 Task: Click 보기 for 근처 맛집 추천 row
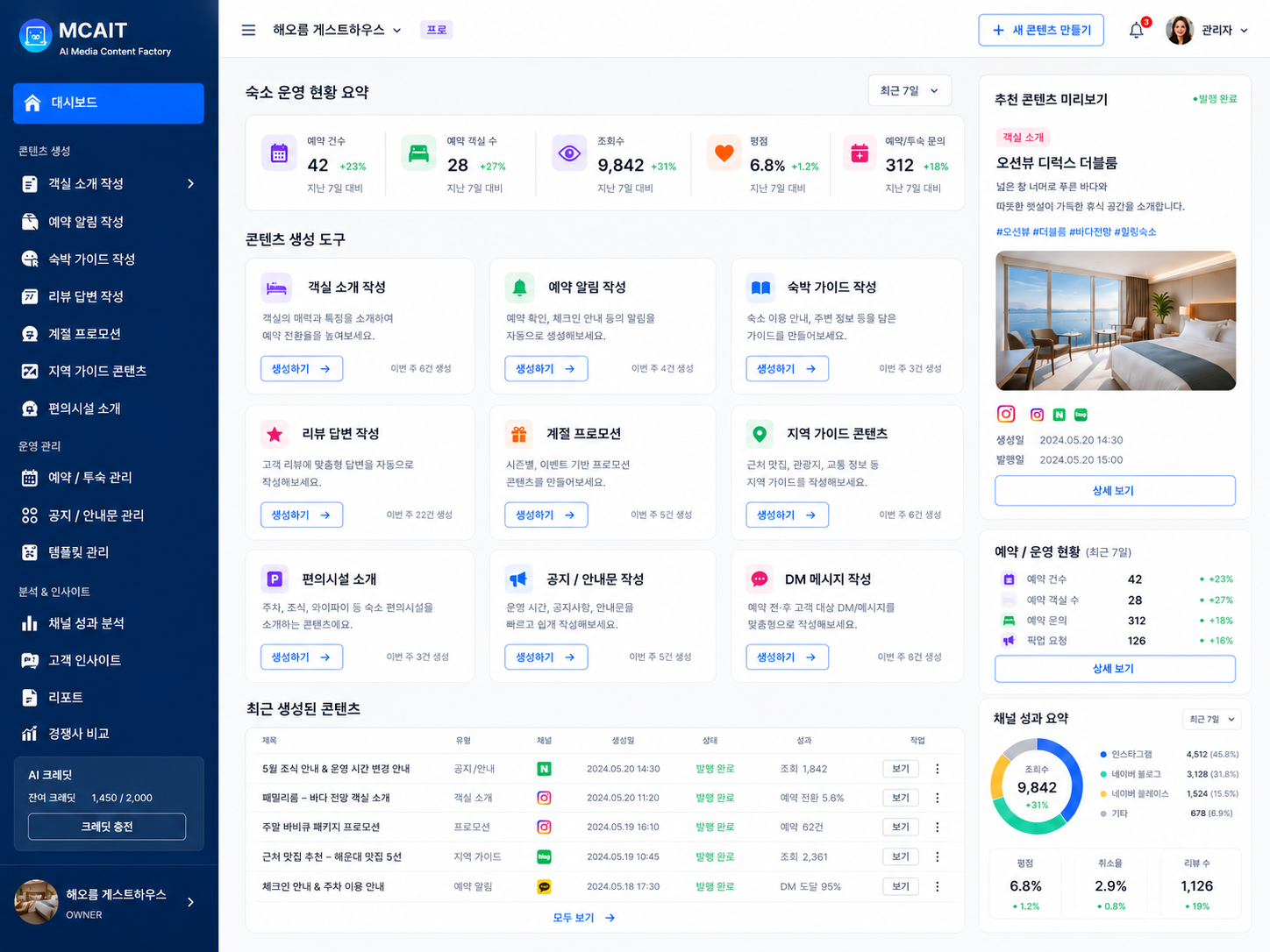(x=901, y=856)
